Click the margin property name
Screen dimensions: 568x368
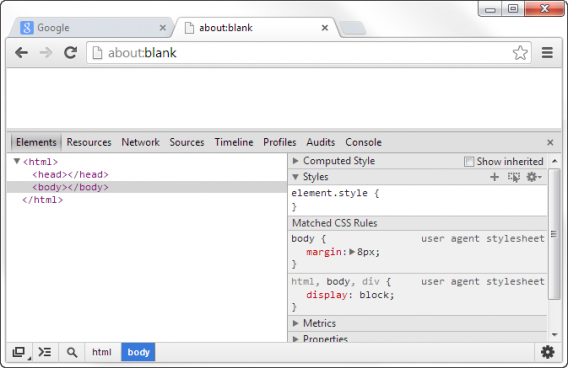coord(323,252)
